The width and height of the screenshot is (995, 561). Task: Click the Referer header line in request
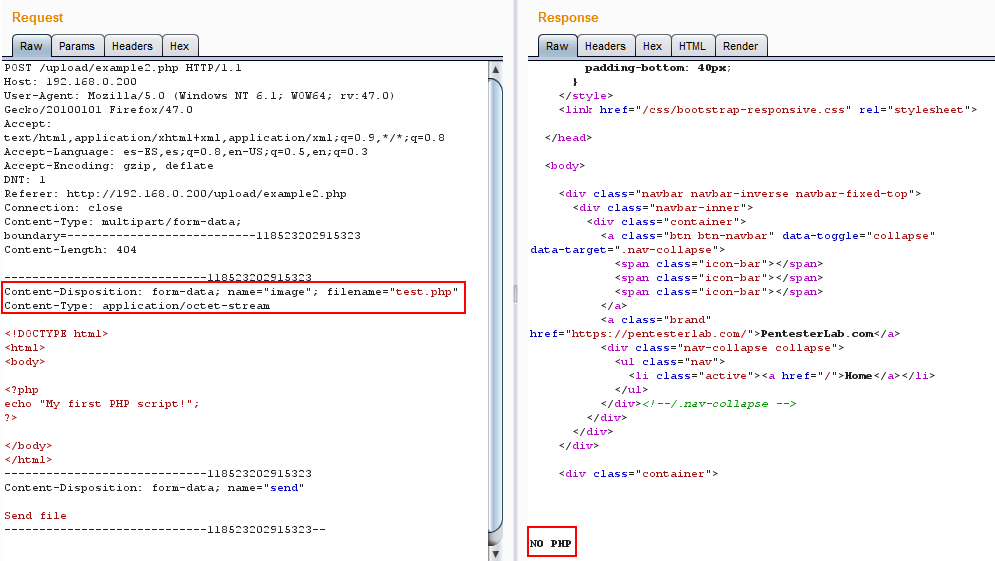pos(175,194)
